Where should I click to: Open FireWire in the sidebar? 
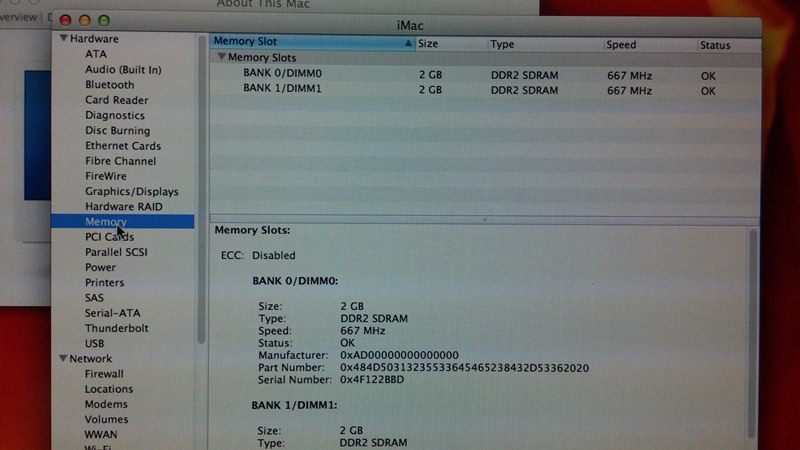[106, 176]
